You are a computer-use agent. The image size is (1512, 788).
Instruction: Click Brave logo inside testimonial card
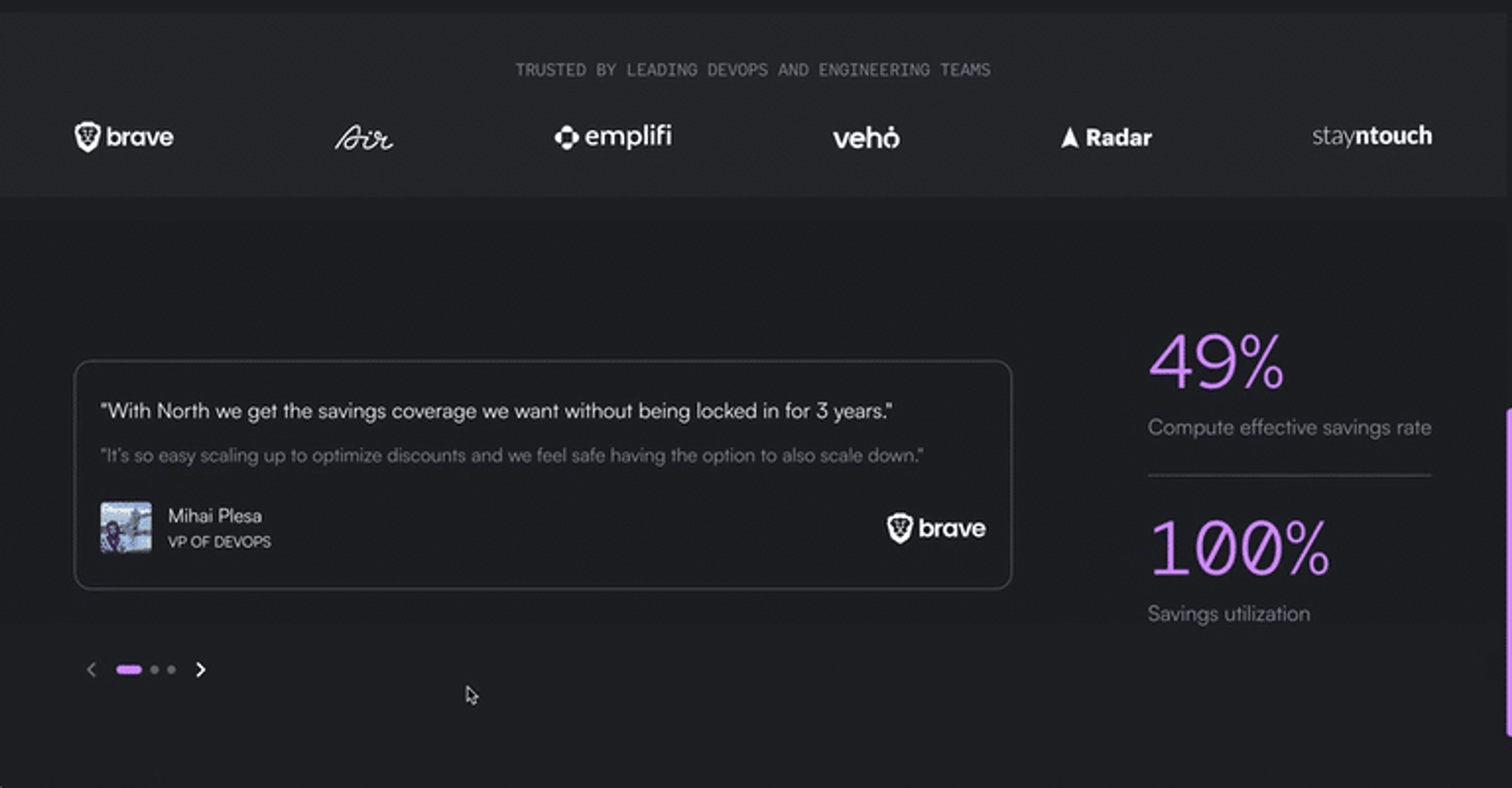[x=936, y=528]
